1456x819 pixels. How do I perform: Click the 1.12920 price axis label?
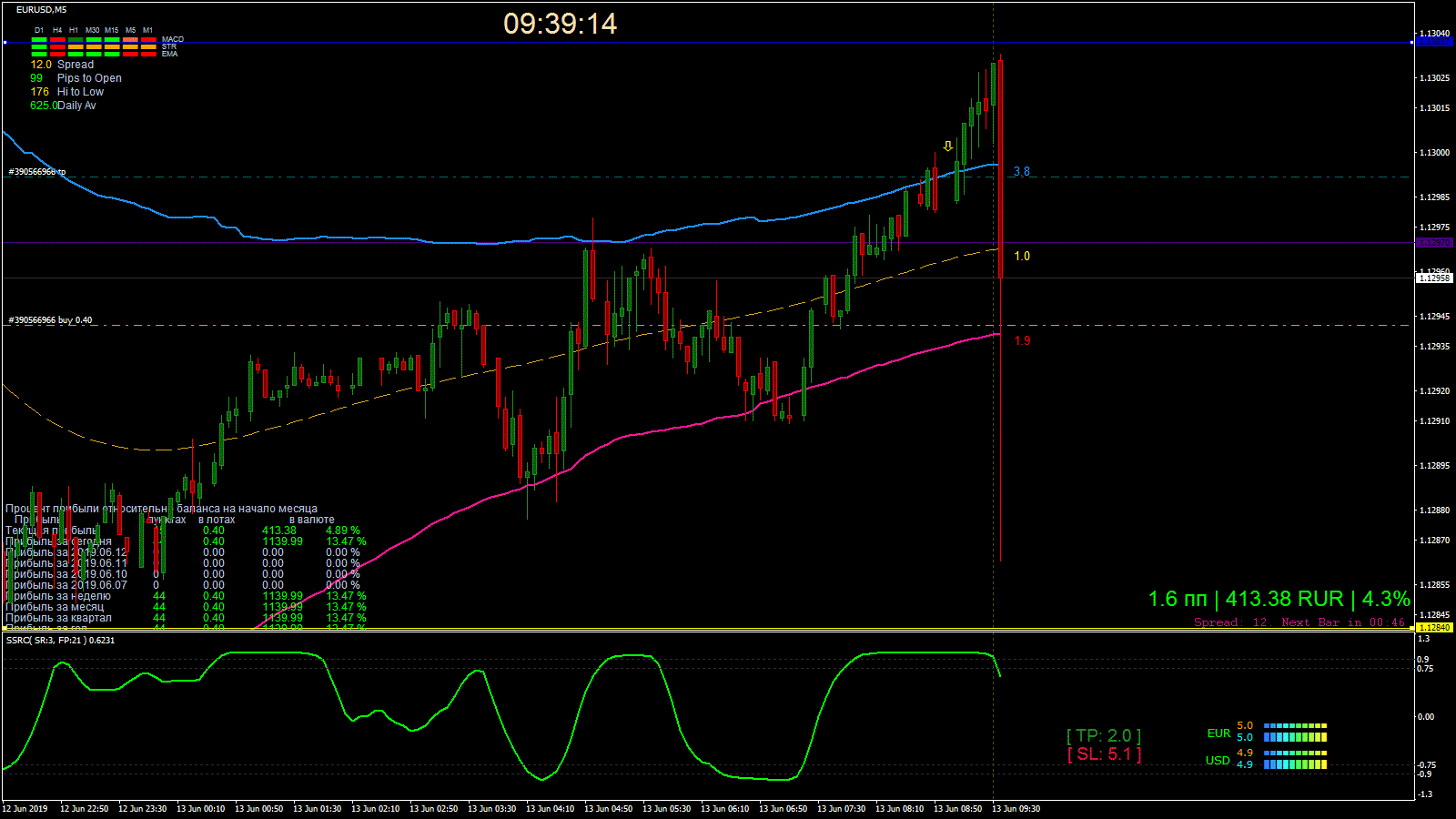click(1435, 391)
